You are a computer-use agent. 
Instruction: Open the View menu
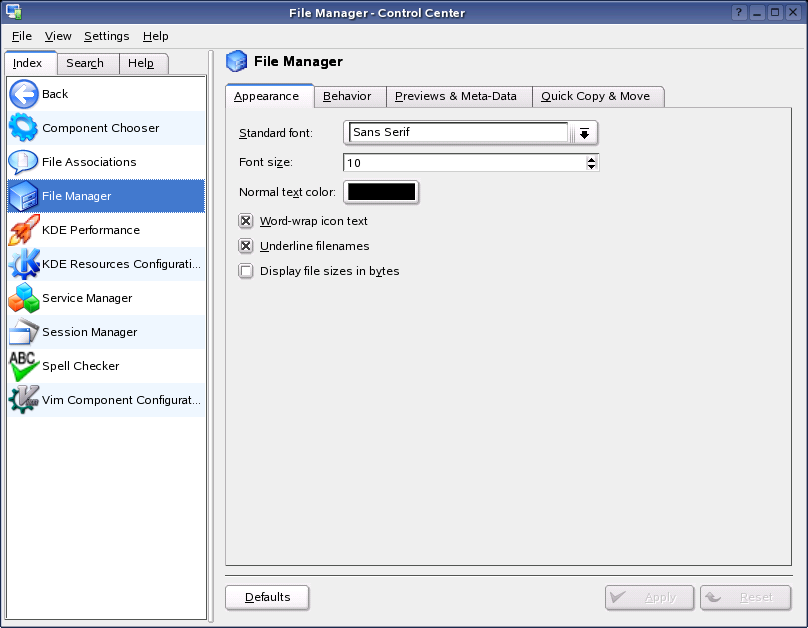click(x=58, y=36)
